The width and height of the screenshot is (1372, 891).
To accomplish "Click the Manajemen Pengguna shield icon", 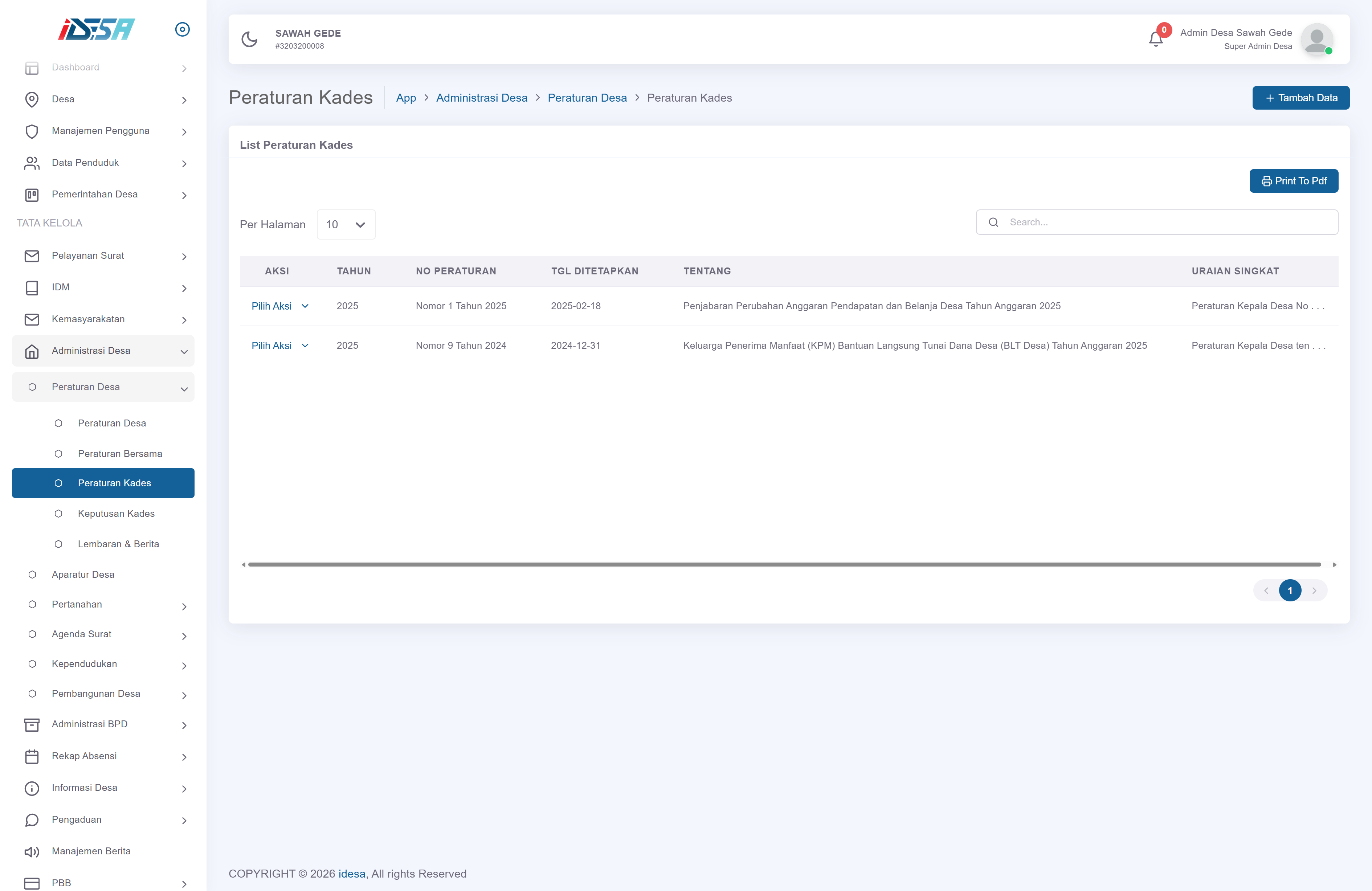I will [x=32, y=131].
